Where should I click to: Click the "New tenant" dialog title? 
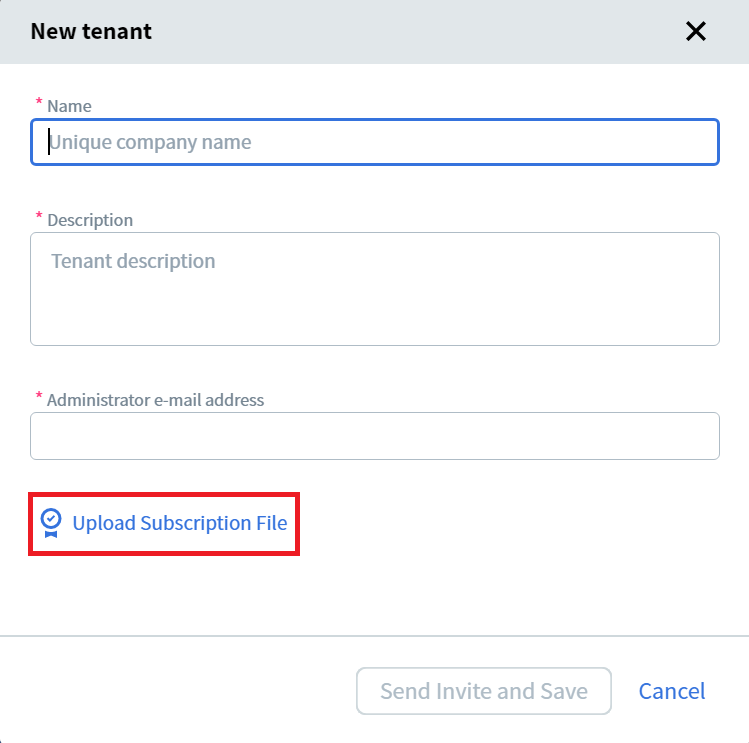(91, 31)
